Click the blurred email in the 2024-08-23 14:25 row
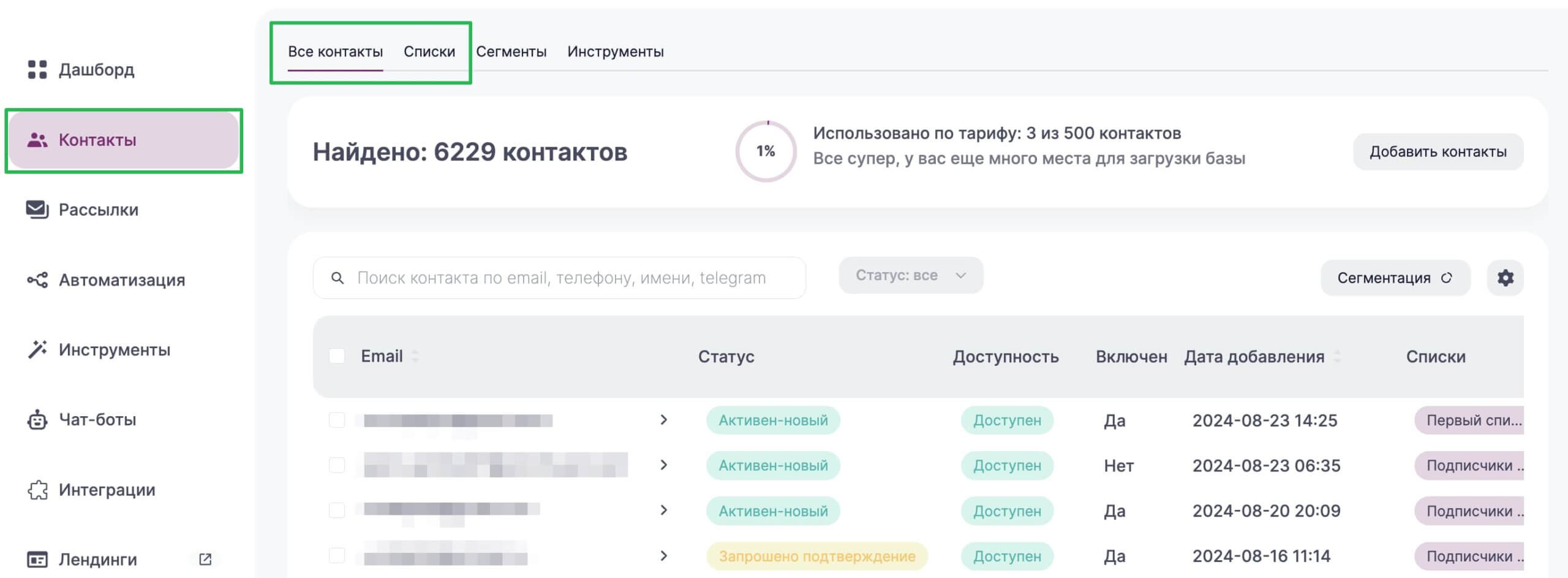This screenshot has width=1568, height=578. [x=458, y=420]
